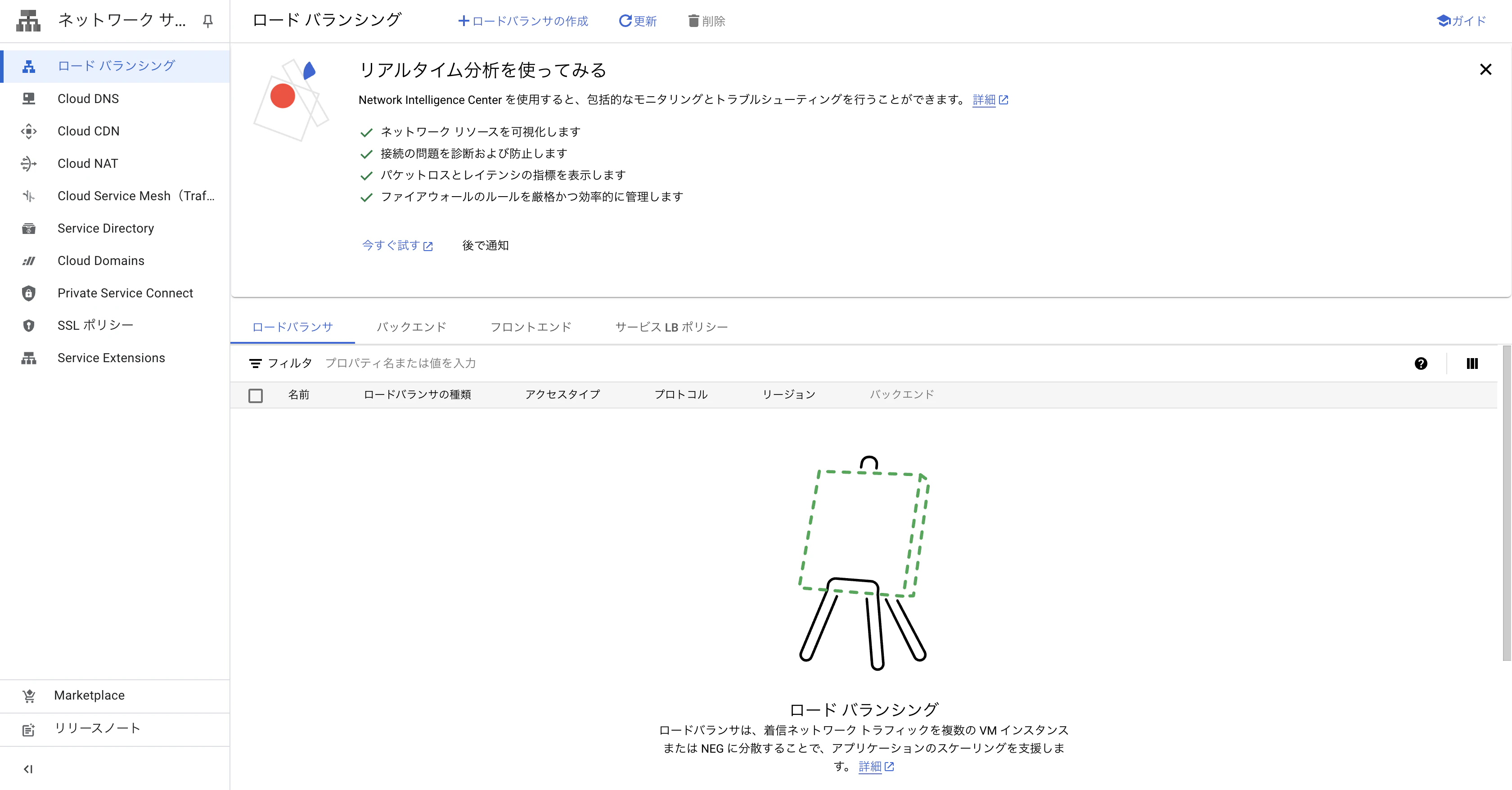The image size is (1512, 790).
Task: Click the Private Service Connect shield icon
Action: point(29,293)
